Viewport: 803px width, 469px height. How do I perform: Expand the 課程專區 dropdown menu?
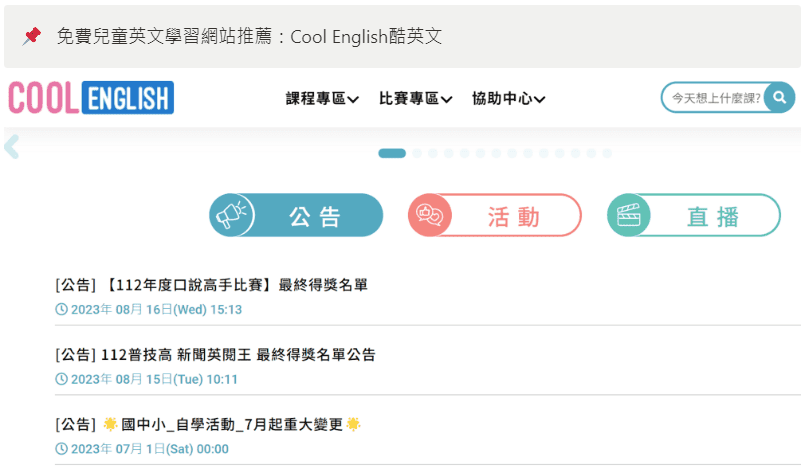(x=322, y=98)
